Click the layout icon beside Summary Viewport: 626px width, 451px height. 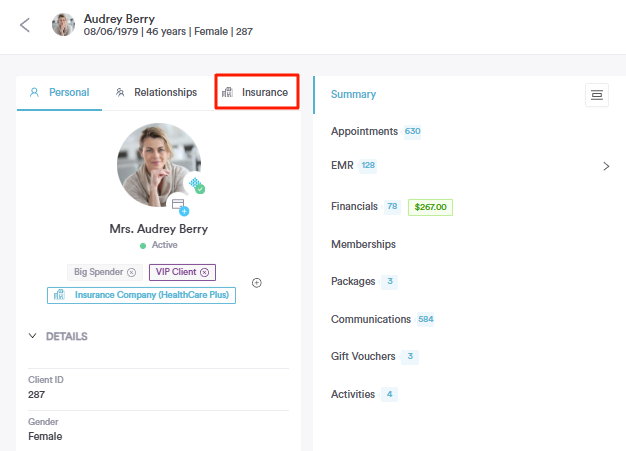click(597, 94)
